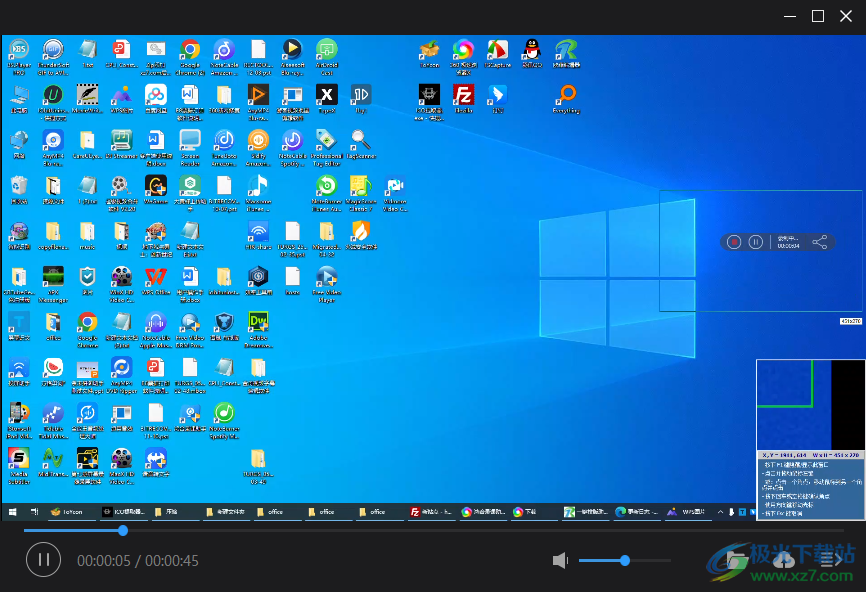Launch the APK Messenger icon
Image resolution: width=866 pixels, height=592 pixels.
point(53,284)
